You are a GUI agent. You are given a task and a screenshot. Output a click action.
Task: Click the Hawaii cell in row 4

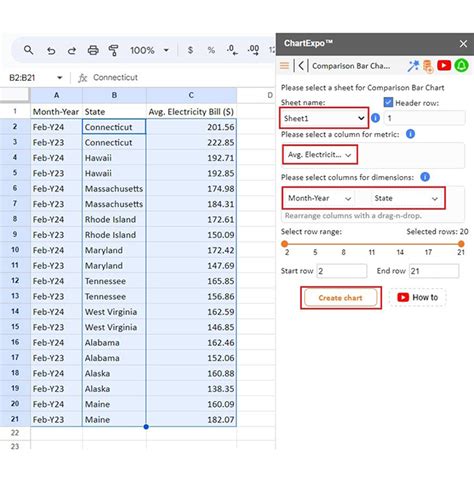pos(114,158)
